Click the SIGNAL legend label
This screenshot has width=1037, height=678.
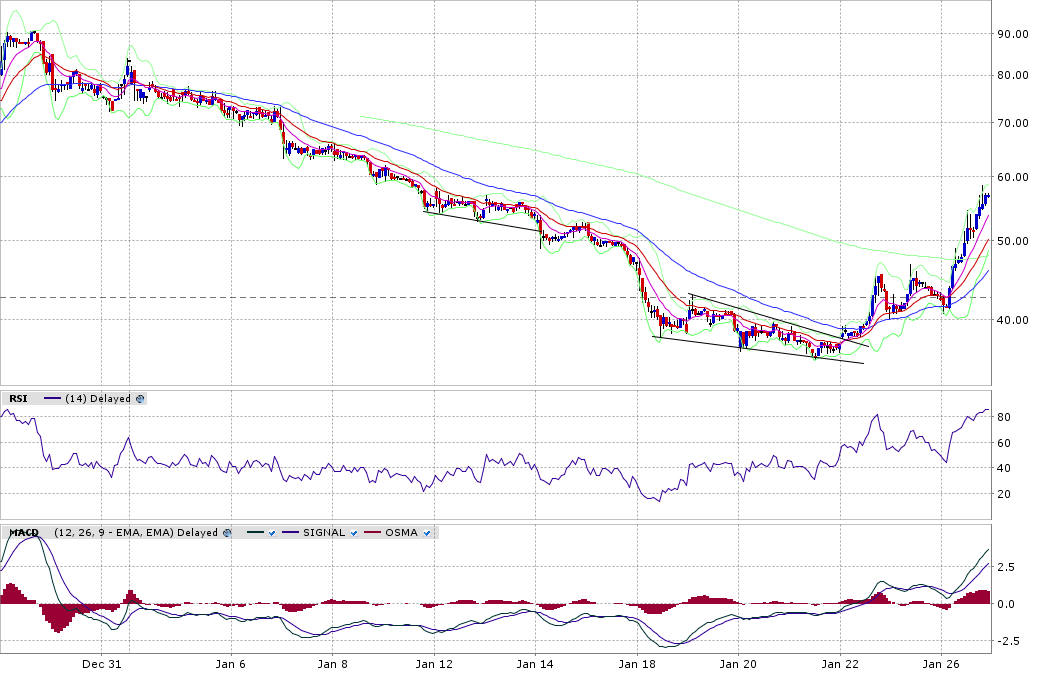pyautogui.click(x=324, y=532)
